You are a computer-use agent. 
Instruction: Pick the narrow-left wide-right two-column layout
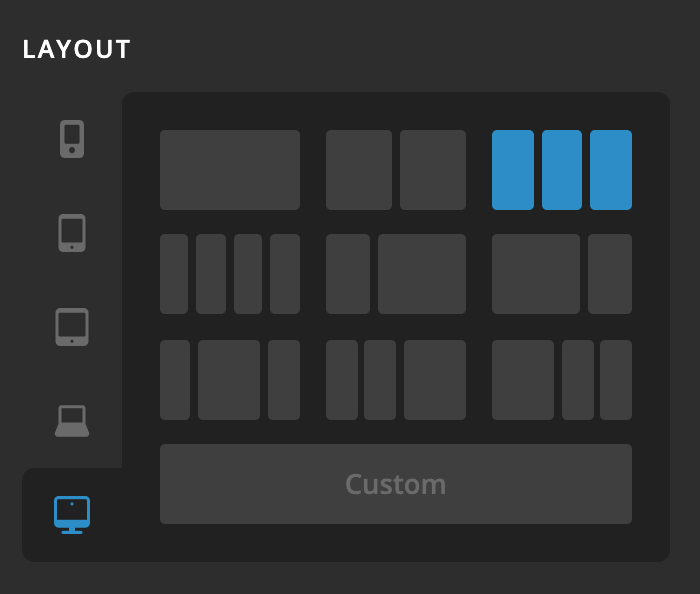click(396, 274)
